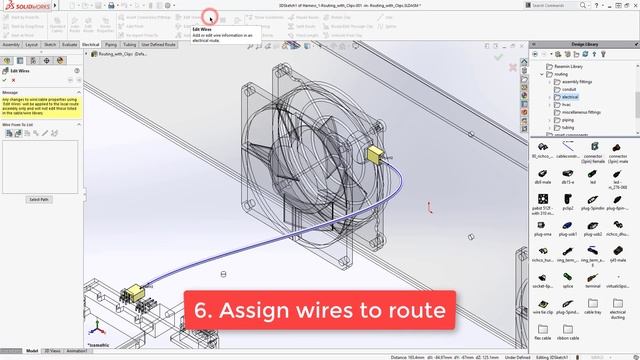
Task: Collapse the routing folder in Design Library
Action: pyautogui.click(x=542, y=74)
